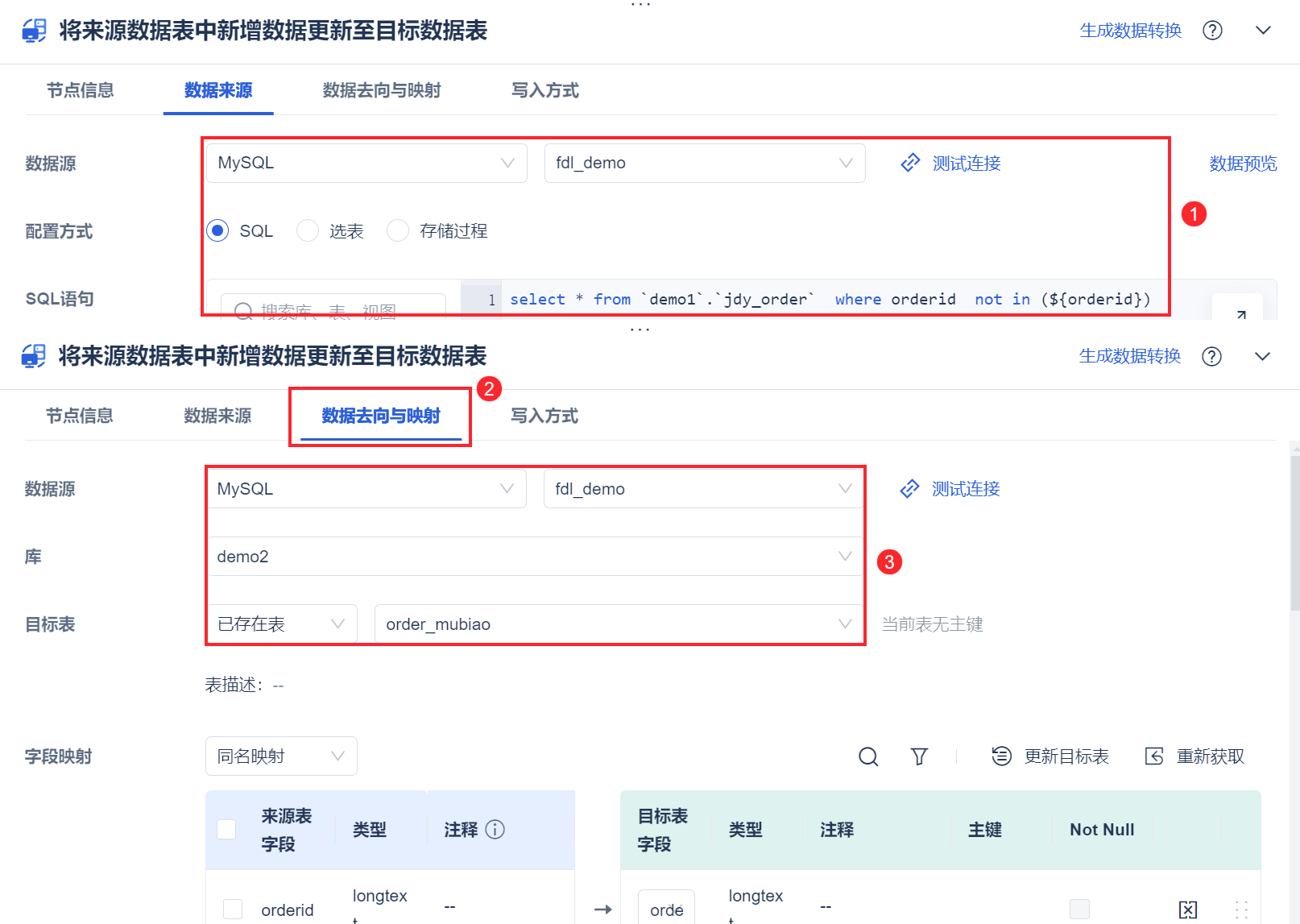Click the SQL editor line with select statement
The image size is (1300, 924).
point(830,299)
